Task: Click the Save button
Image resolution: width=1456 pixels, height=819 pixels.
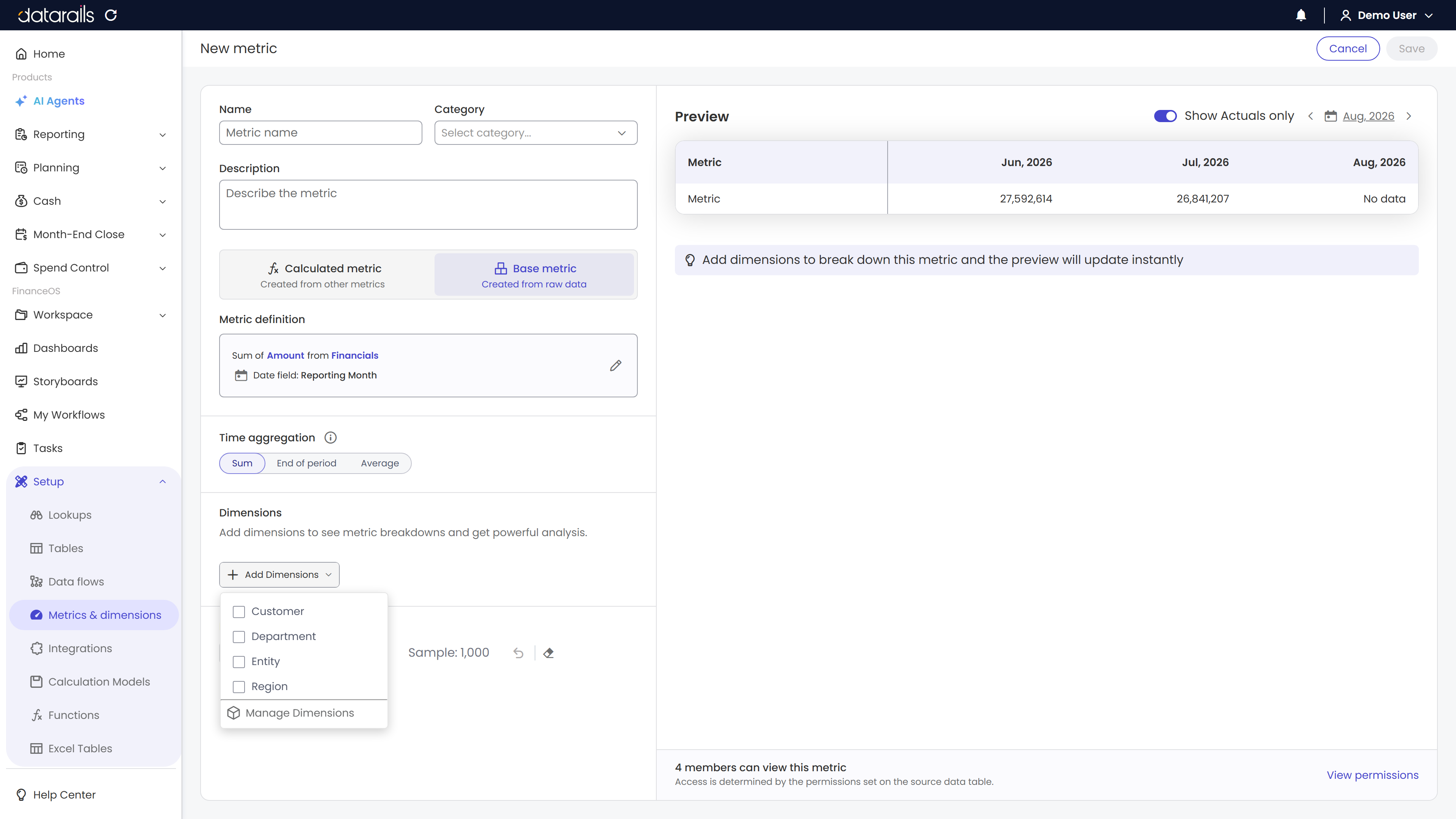Action: coord(1411,49)
